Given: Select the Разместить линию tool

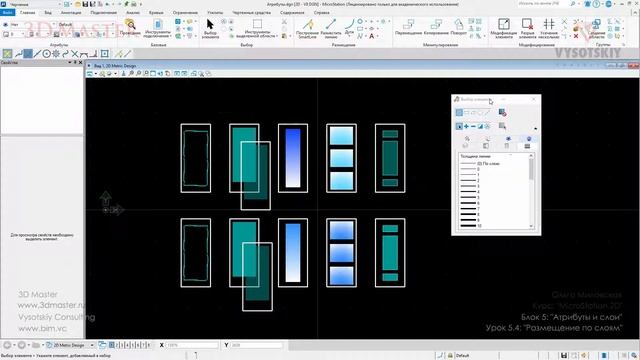Looking at the screenshot, I should (x=331, y=28).
